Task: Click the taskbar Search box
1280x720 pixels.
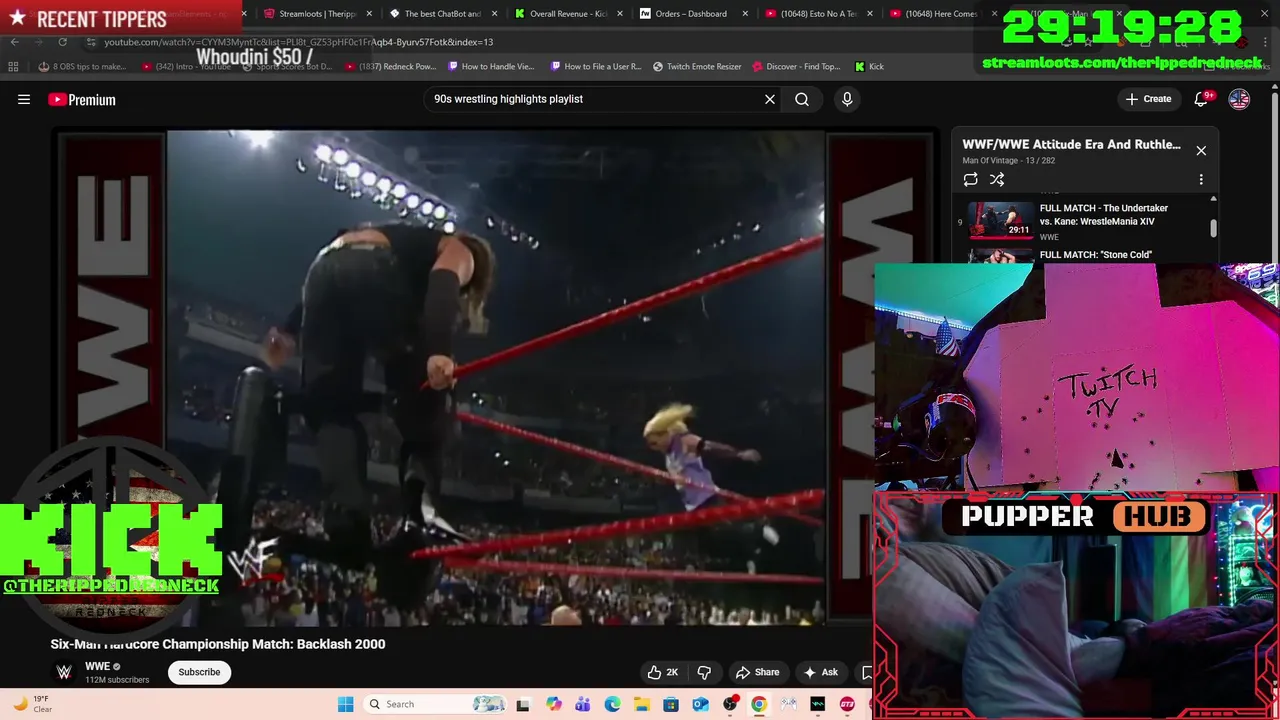Action: [435, 704]
